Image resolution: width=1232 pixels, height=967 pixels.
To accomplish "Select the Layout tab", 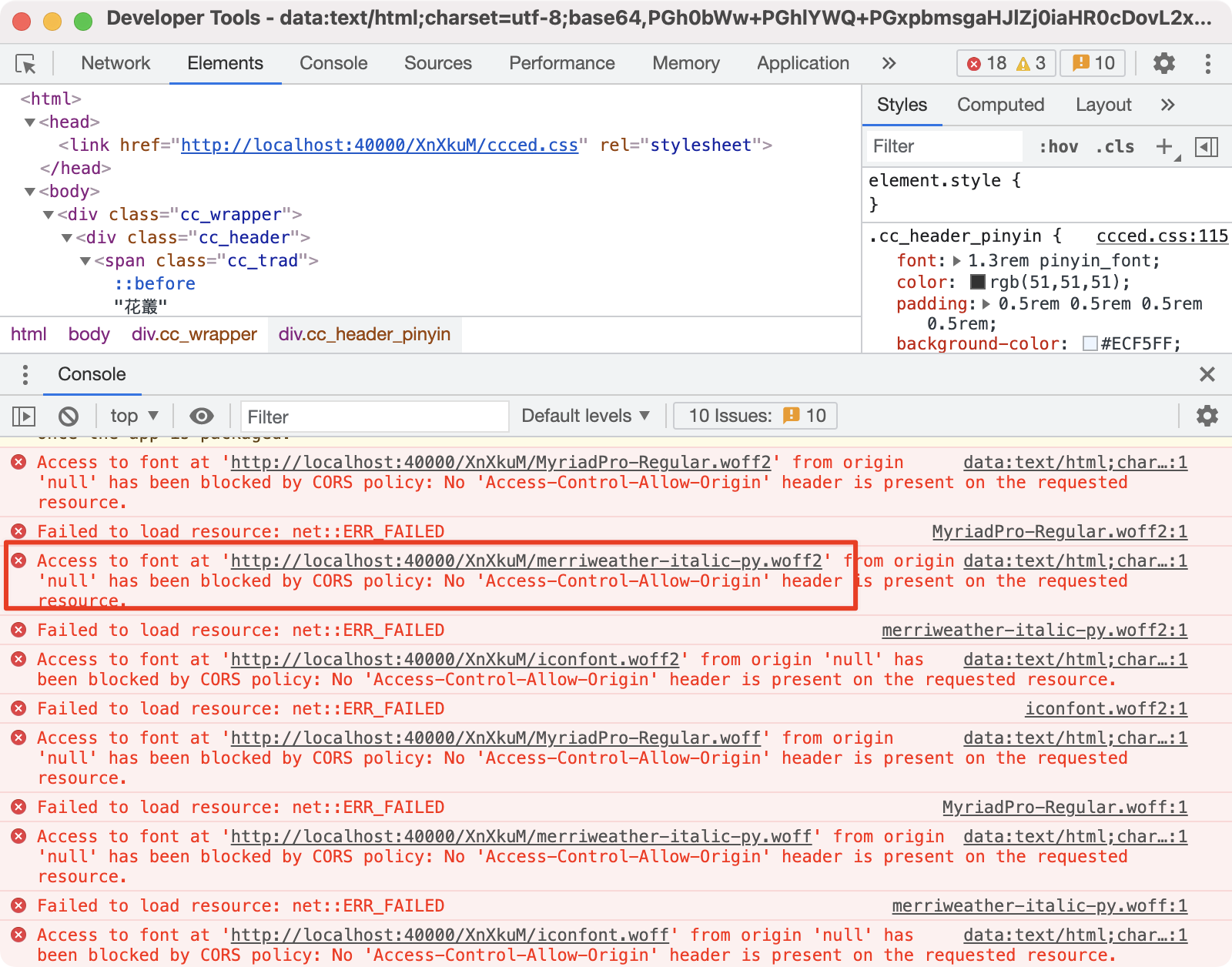I will (x=1103, y=105).
